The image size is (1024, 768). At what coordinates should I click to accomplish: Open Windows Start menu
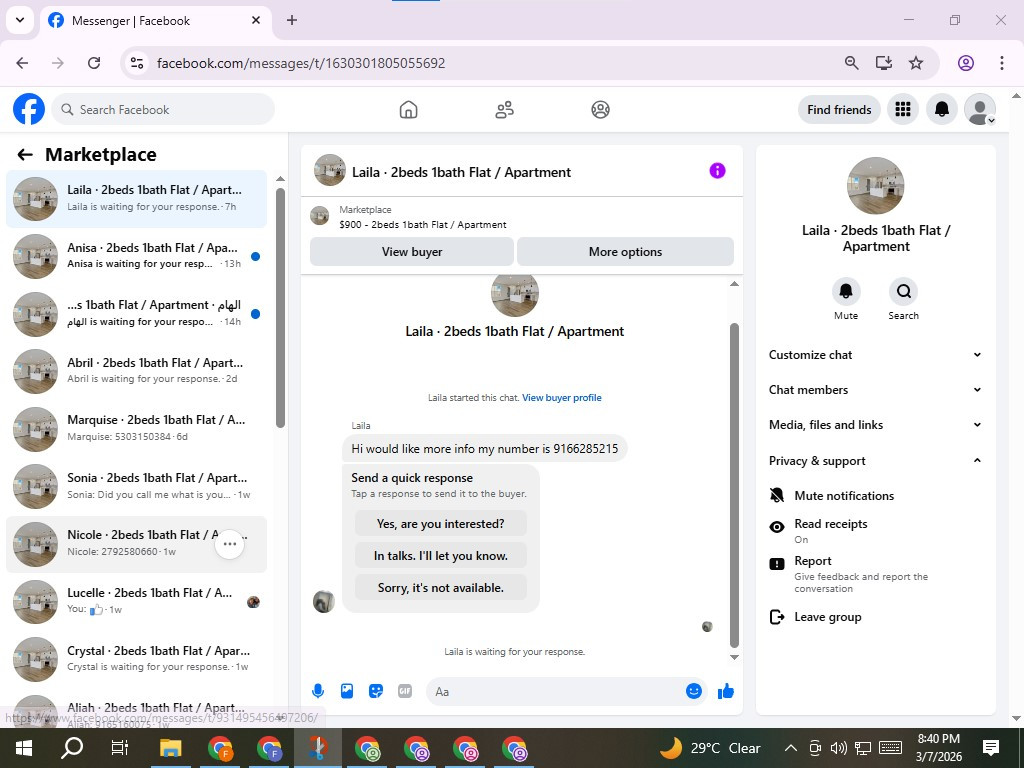tap(24, 748)
